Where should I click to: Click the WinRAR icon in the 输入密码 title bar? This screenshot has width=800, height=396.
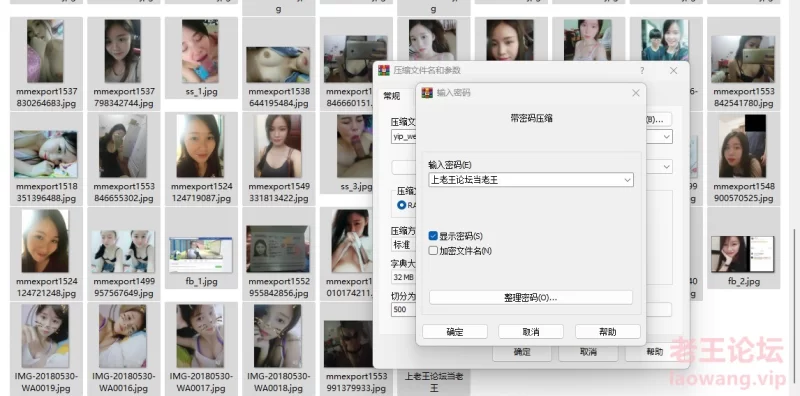point(427,93)
